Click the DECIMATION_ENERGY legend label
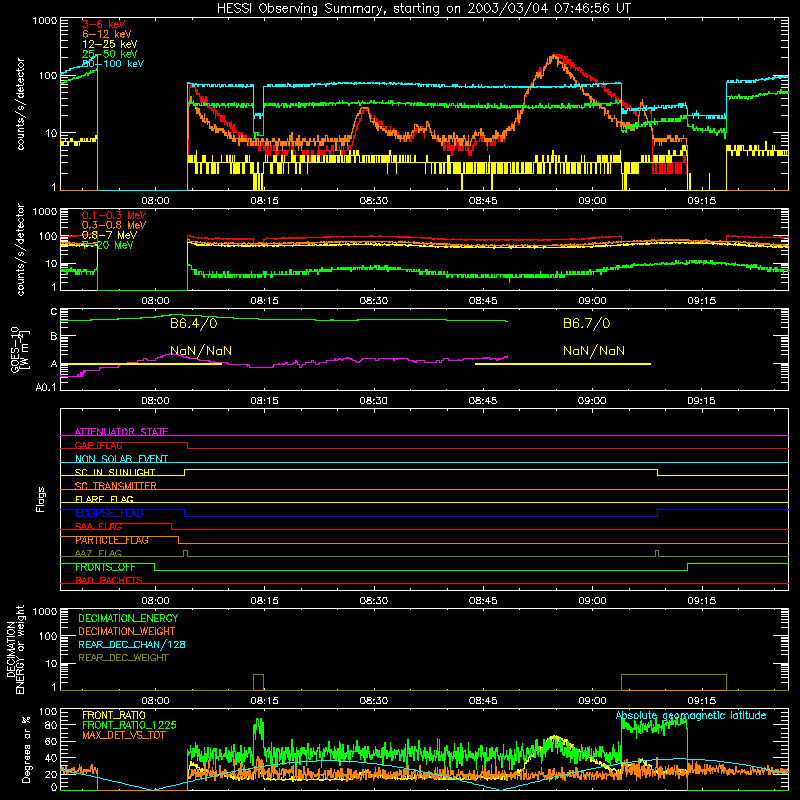The width and height of the screenshot is (800, 800). pos(128,618)
